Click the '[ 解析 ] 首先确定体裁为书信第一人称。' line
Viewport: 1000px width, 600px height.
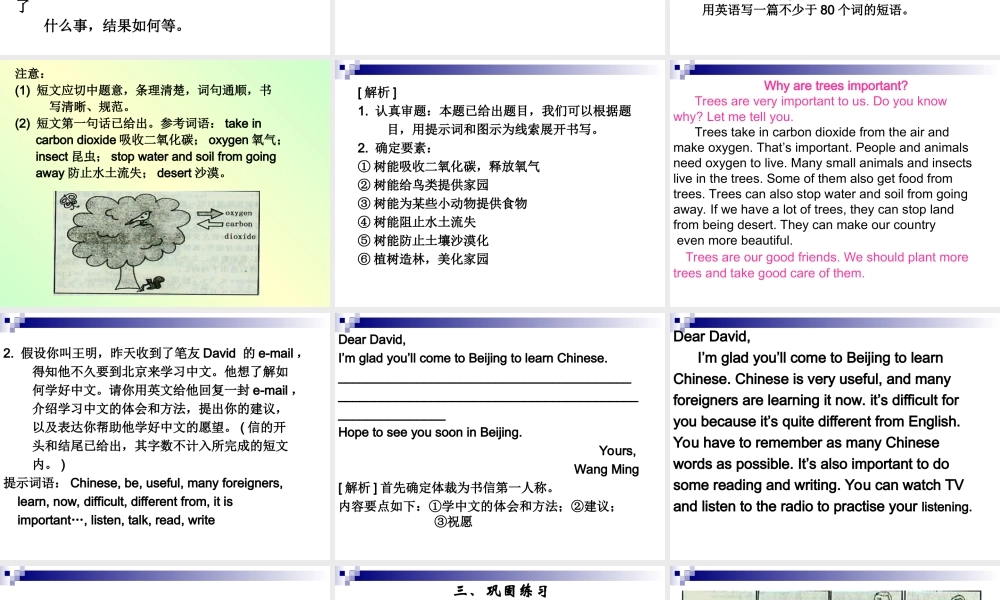pos(446,488)
